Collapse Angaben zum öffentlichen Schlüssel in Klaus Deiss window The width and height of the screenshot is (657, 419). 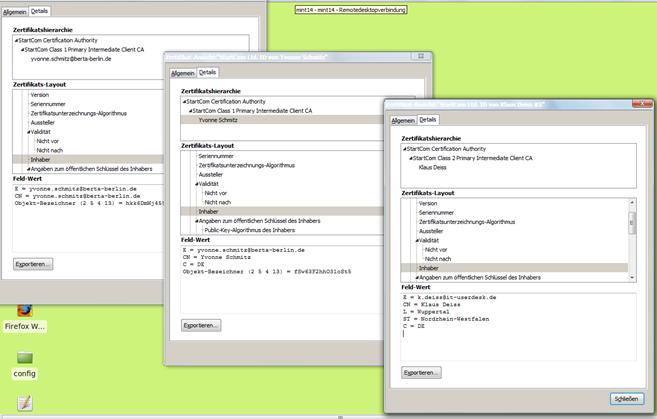pyautogui.click(x=417, y=277)
